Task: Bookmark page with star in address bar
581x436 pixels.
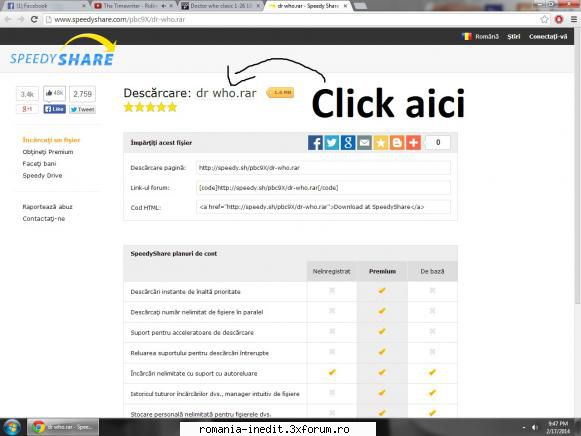Action: click(x=544, y=20)
